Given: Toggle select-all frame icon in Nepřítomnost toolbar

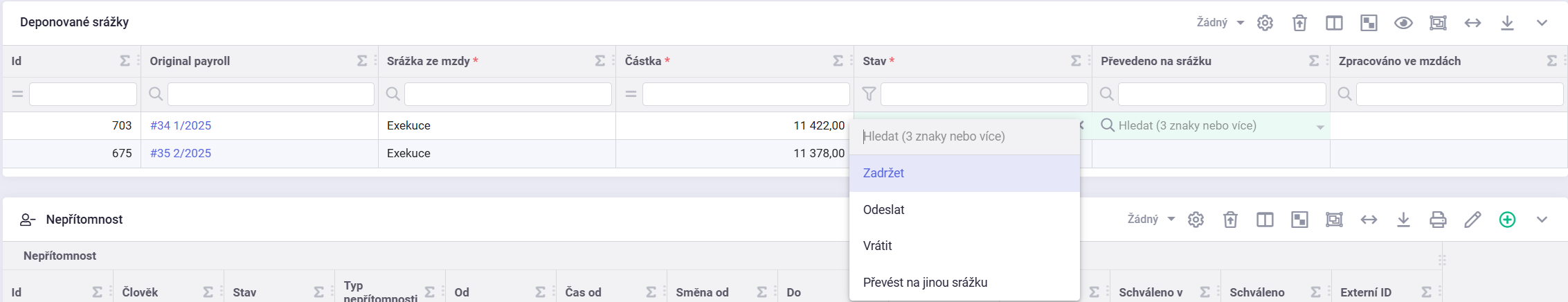Looking at the screenshot, I should pos(1334,220).
